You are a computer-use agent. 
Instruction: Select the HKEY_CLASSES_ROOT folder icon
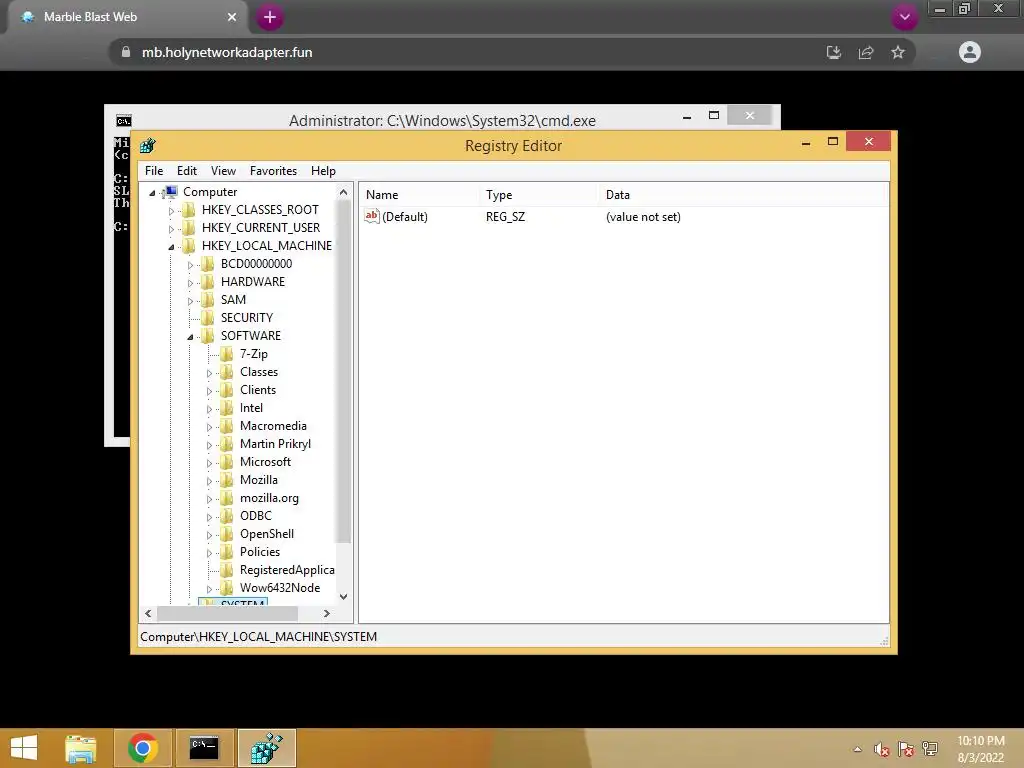pos(189,210)
